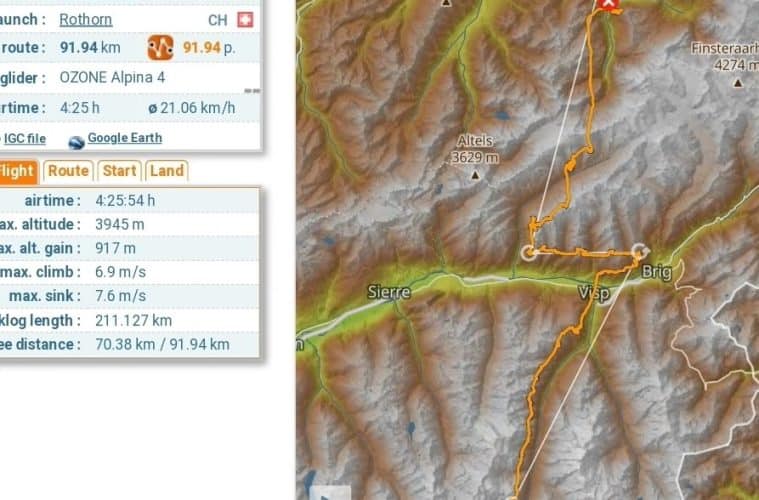Switch to the Start tab

click(119, 171)
